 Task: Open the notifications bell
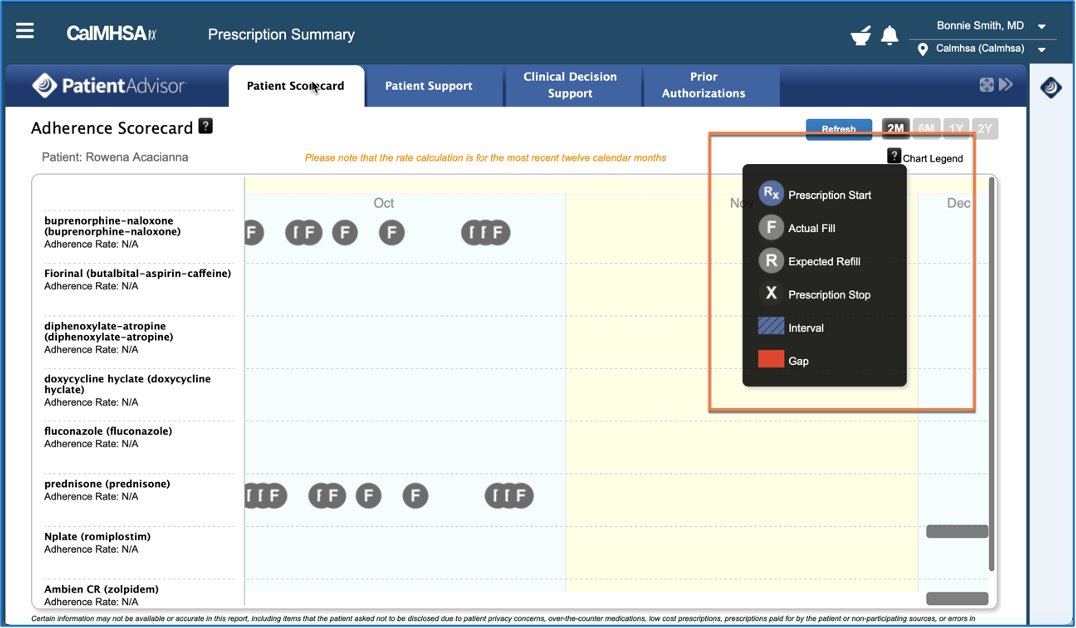(889, 36)
